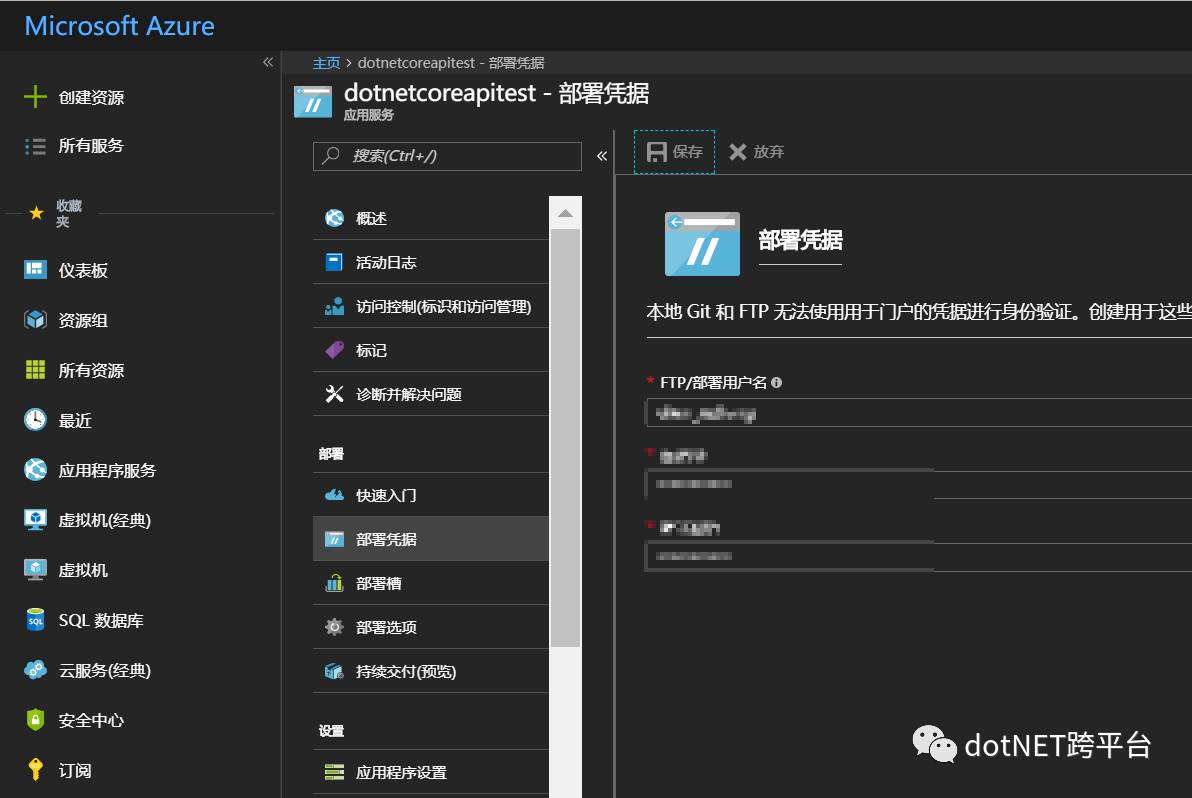Click the FTP/部署用户名 input field
Screen dimensions: 1192x798
click(x=918, y=413)
